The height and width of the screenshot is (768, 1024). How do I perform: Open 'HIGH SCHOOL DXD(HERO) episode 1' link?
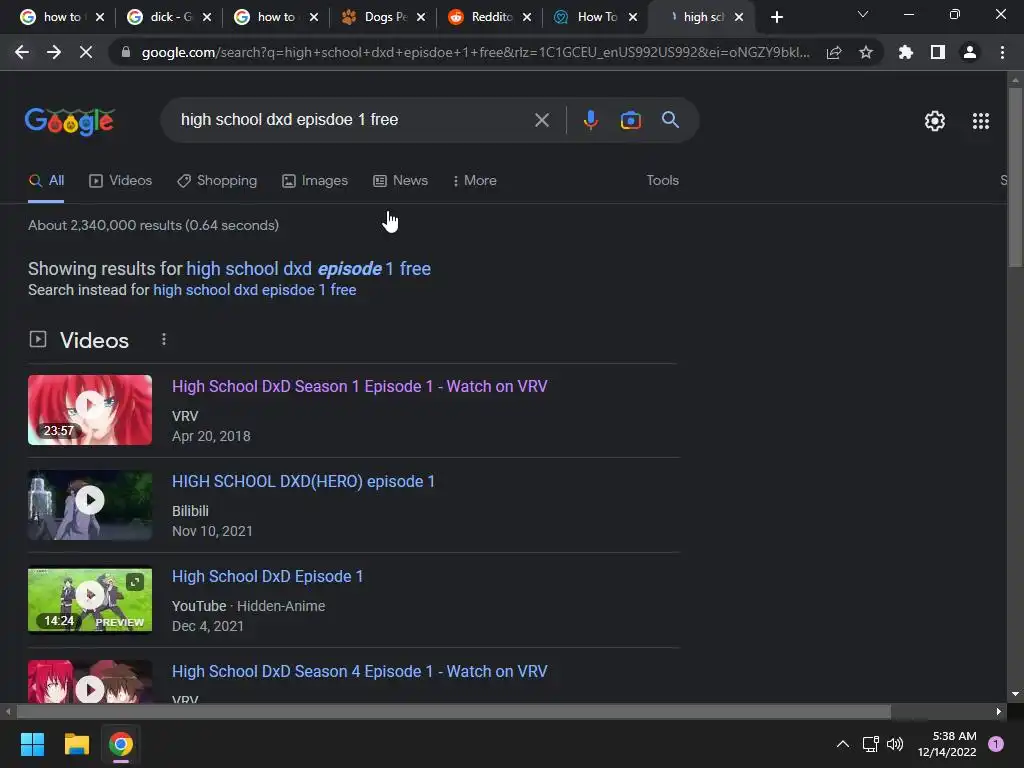(x=303, y=482)
